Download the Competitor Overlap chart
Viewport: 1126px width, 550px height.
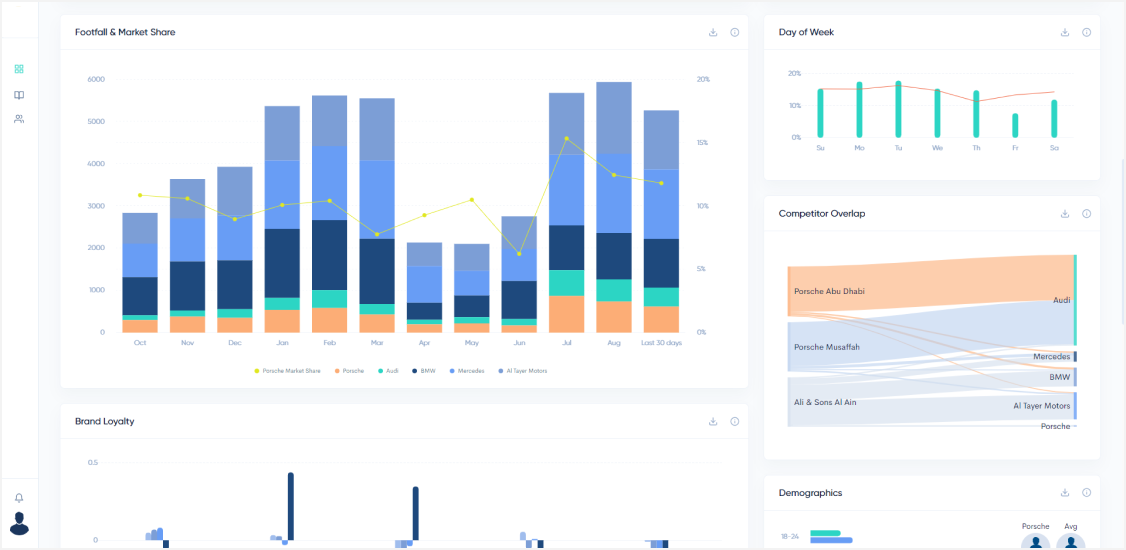point(1065,214)
